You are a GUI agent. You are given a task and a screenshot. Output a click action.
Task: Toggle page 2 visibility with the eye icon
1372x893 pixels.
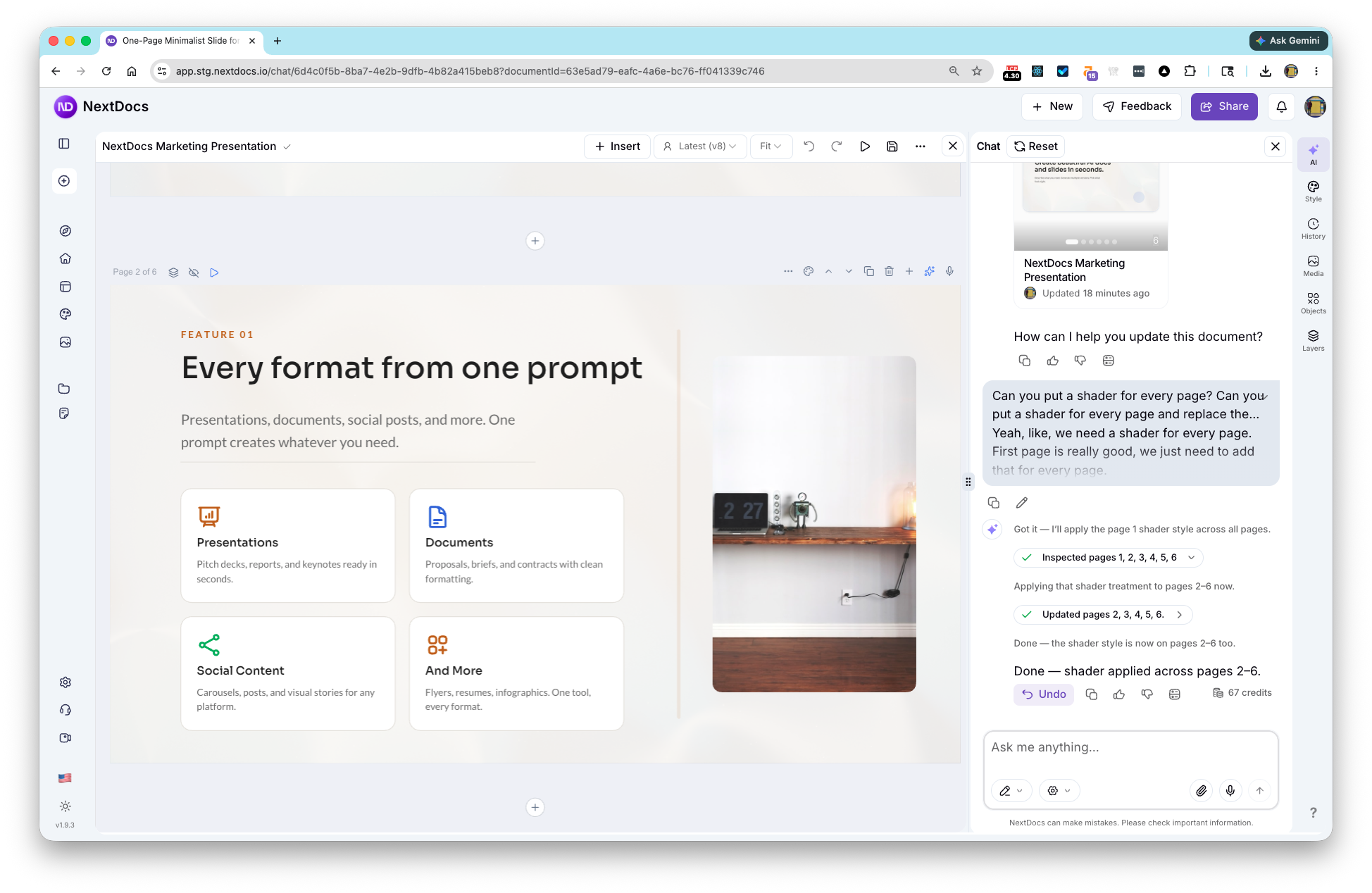194,273
